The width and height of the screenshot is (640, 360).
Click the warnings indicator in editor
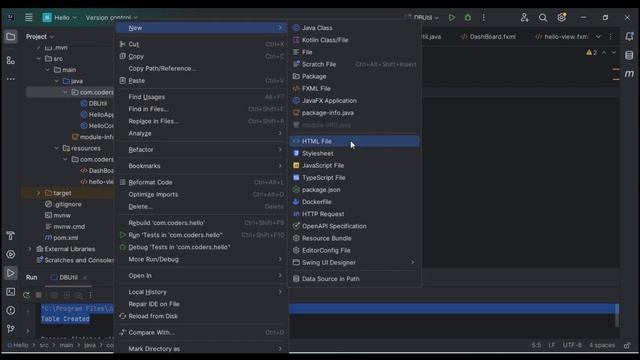coord(591,53)
